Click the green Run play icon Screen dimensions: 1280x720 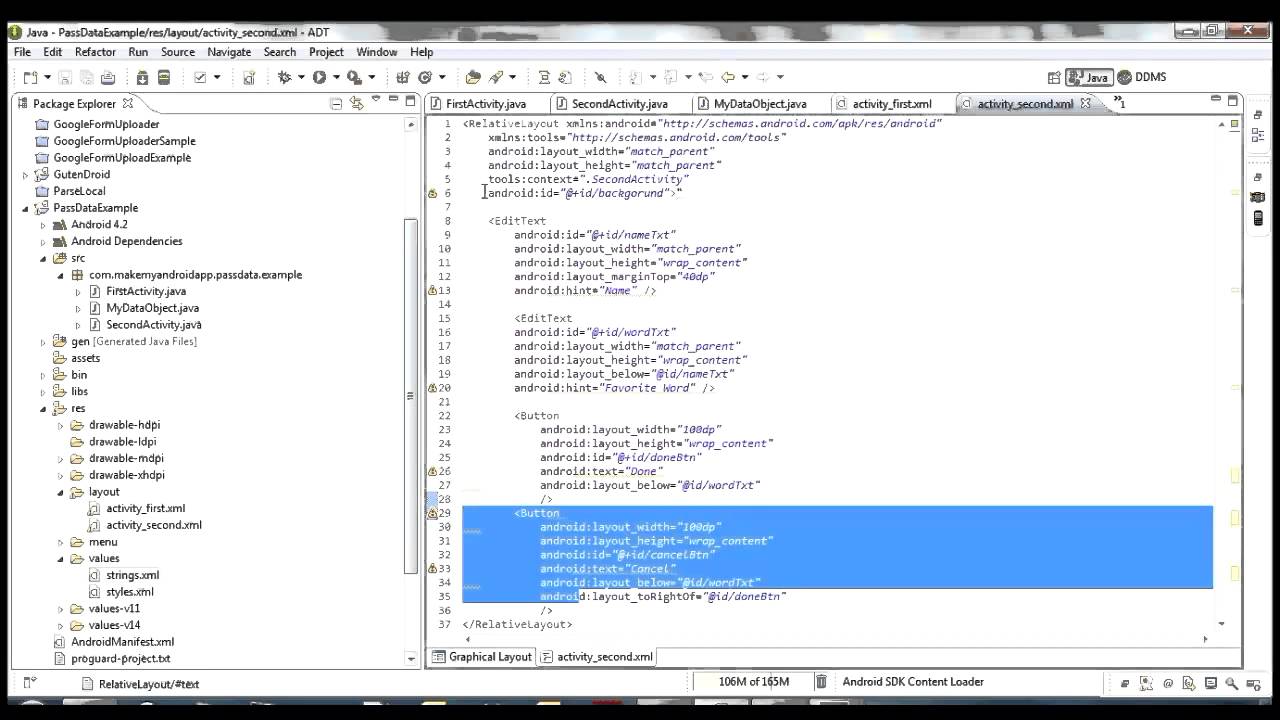(319, 77)
